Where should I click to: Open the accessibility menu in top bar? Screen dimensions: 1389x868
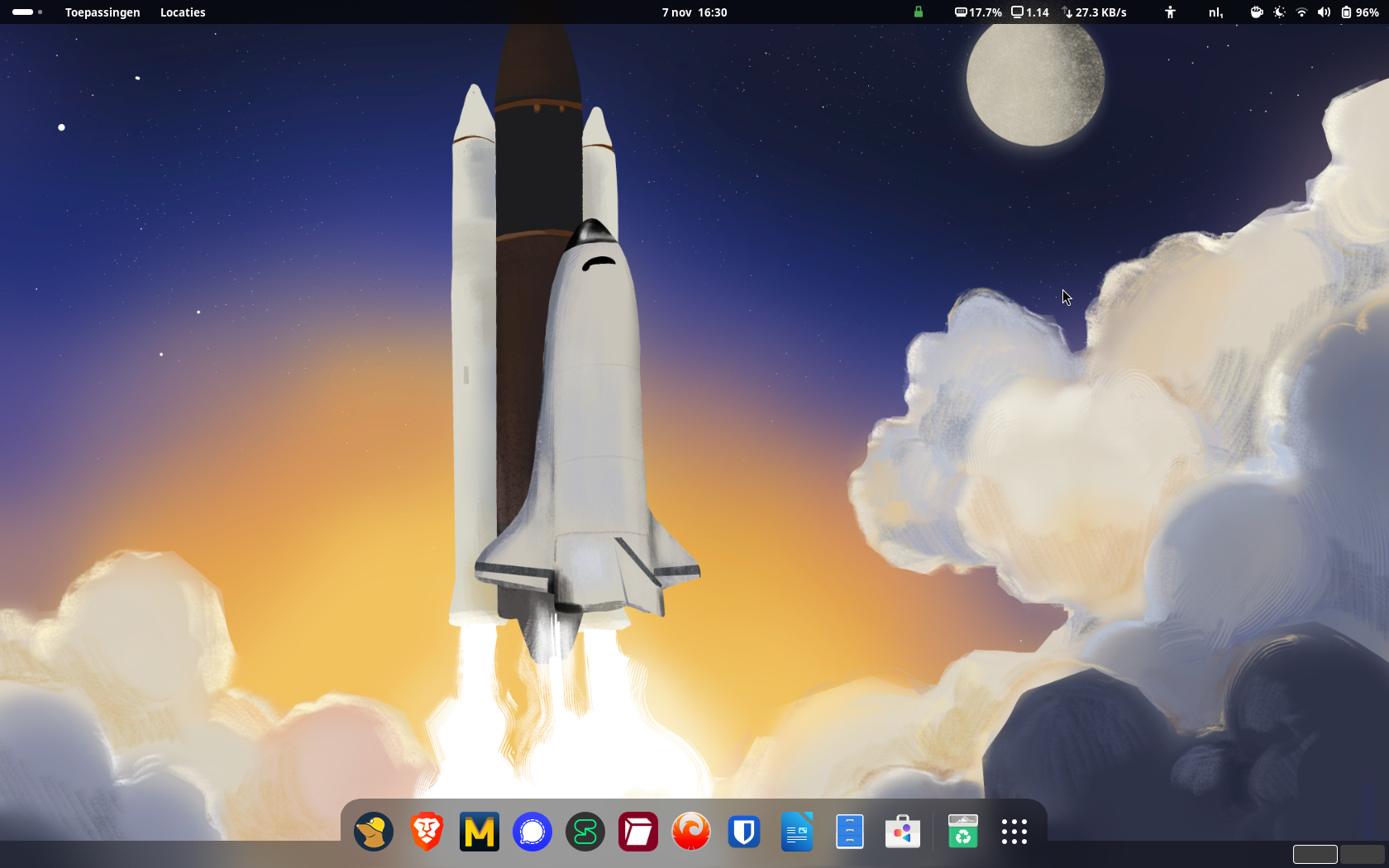coord(1170,12)
